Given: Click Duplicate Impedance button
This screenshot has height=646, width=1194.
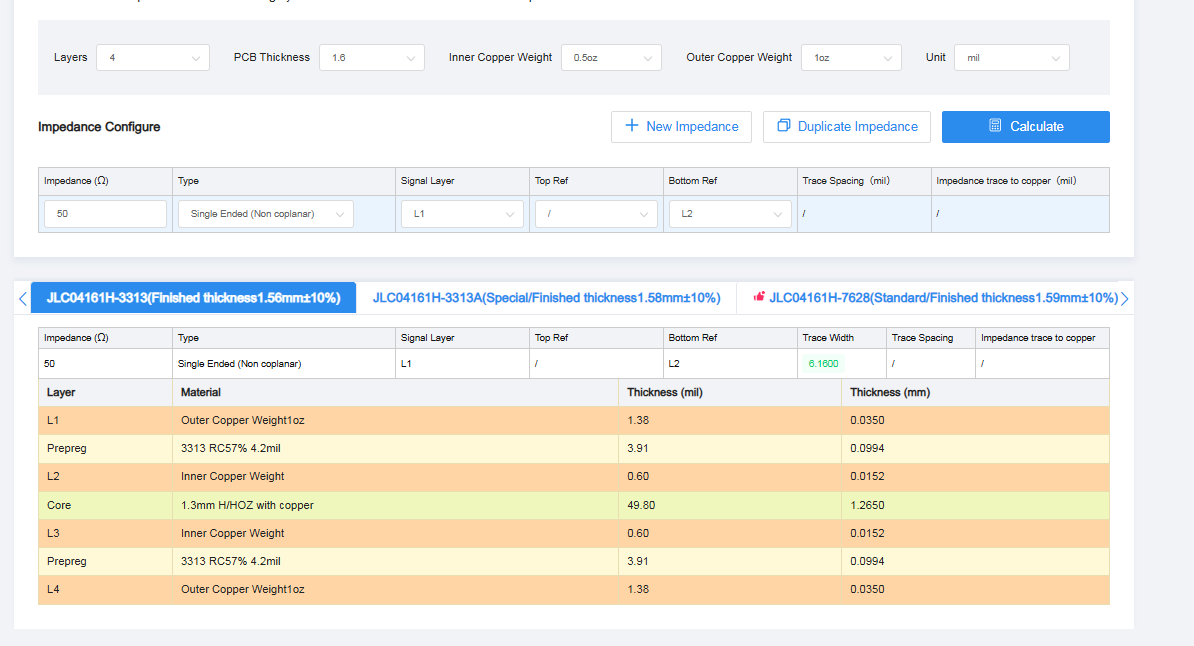Looking at the screenshot, I should tap(846, 127).
